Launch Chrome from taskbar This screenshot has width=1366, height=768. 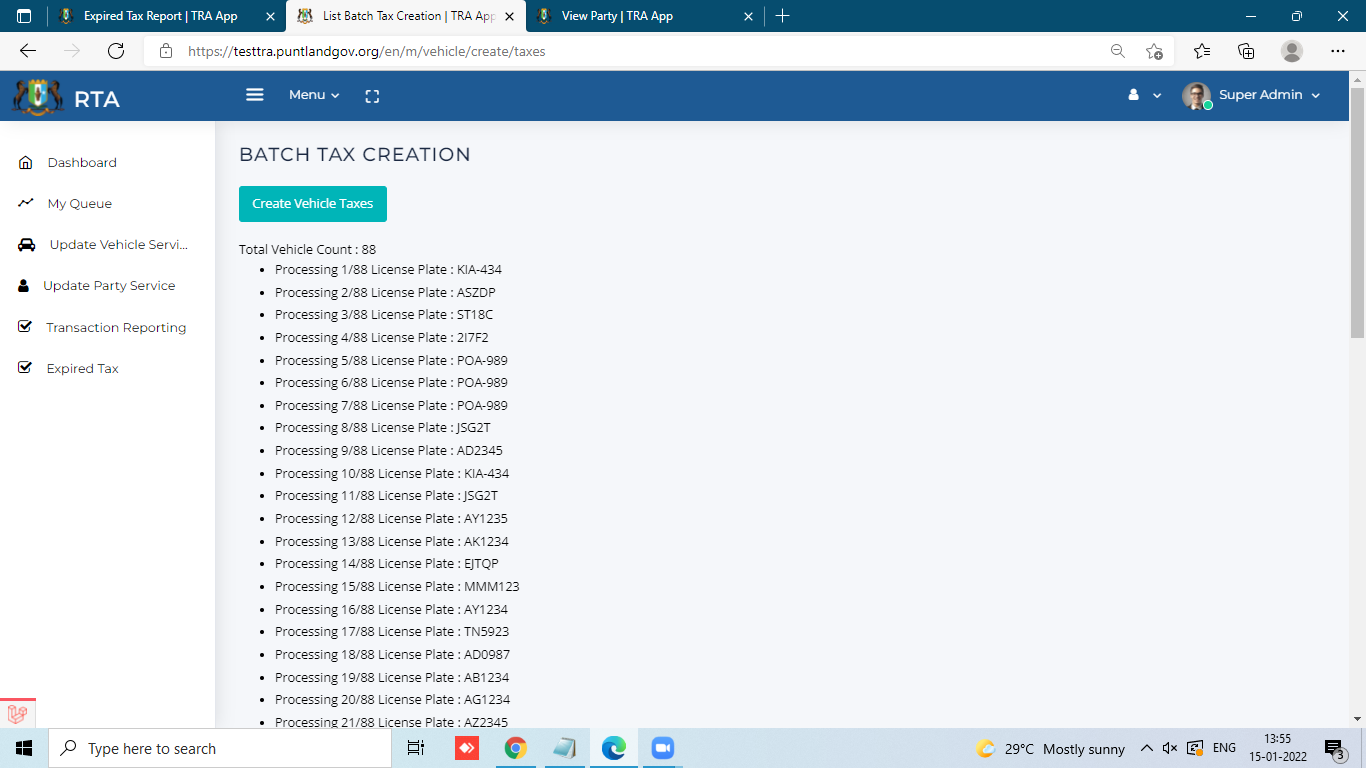516,748
